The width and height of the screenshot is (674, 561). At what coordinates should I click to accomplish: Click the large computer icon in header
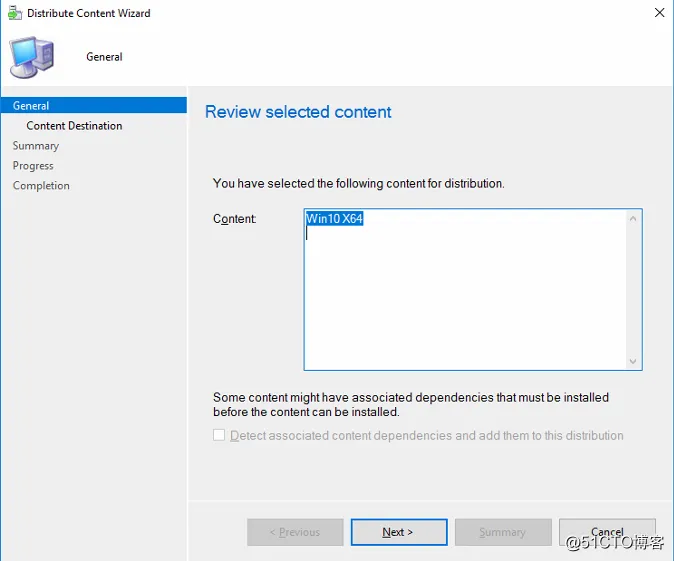tap(32, 56)
